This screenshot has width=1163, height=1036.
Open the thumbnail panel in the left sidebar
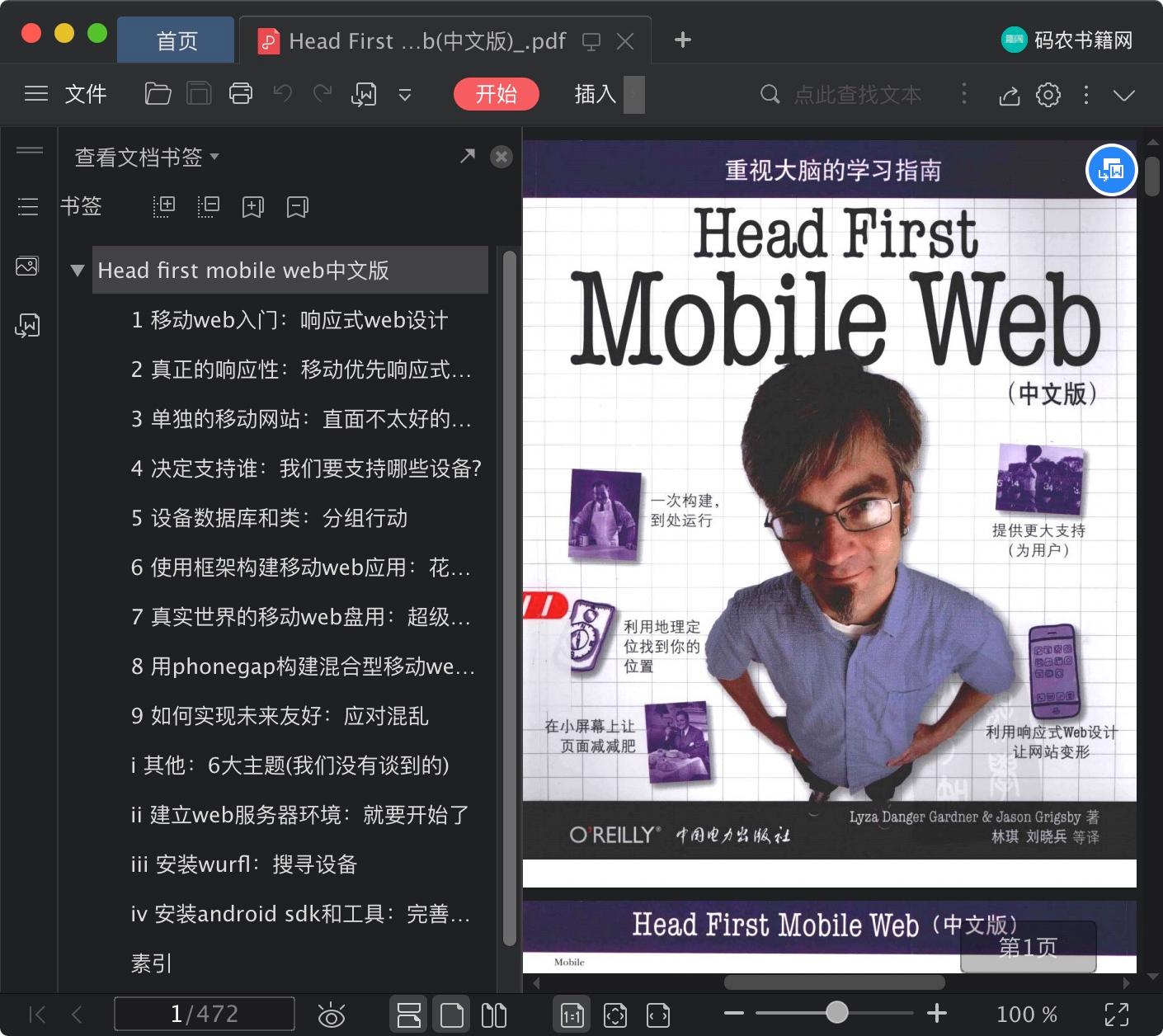27,266
